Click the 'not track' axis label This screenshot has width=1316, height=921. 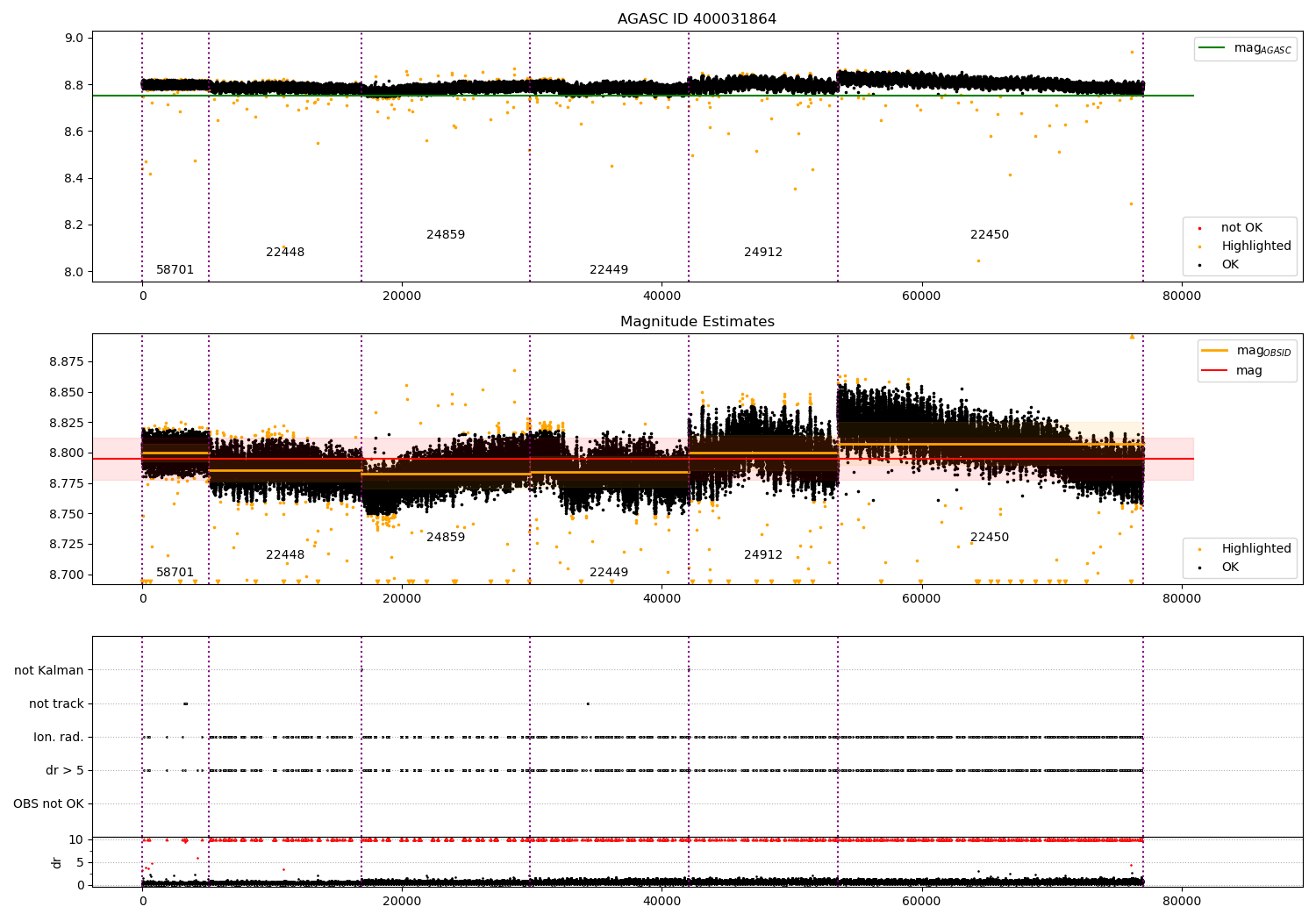pos(56,703)
